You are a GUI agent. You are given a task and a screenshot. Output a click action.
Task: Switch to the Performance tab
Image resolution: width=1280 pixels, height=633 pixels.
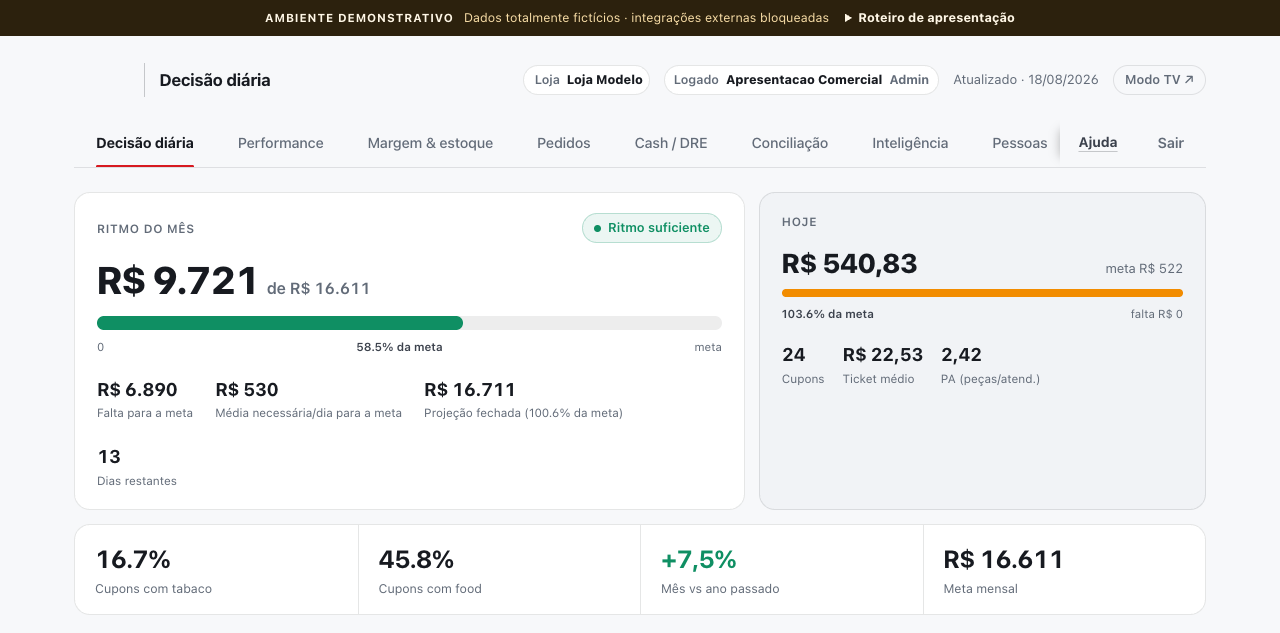tap(281, 143)
